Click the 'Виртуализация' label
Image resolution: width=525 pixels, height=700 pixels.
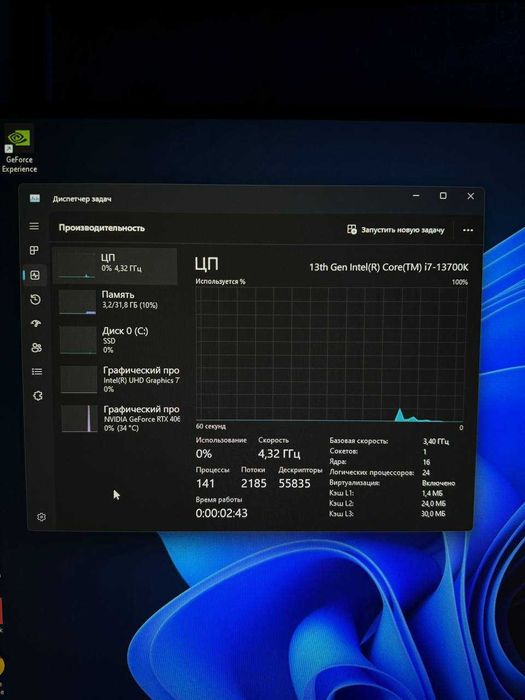tap(354, 483)
